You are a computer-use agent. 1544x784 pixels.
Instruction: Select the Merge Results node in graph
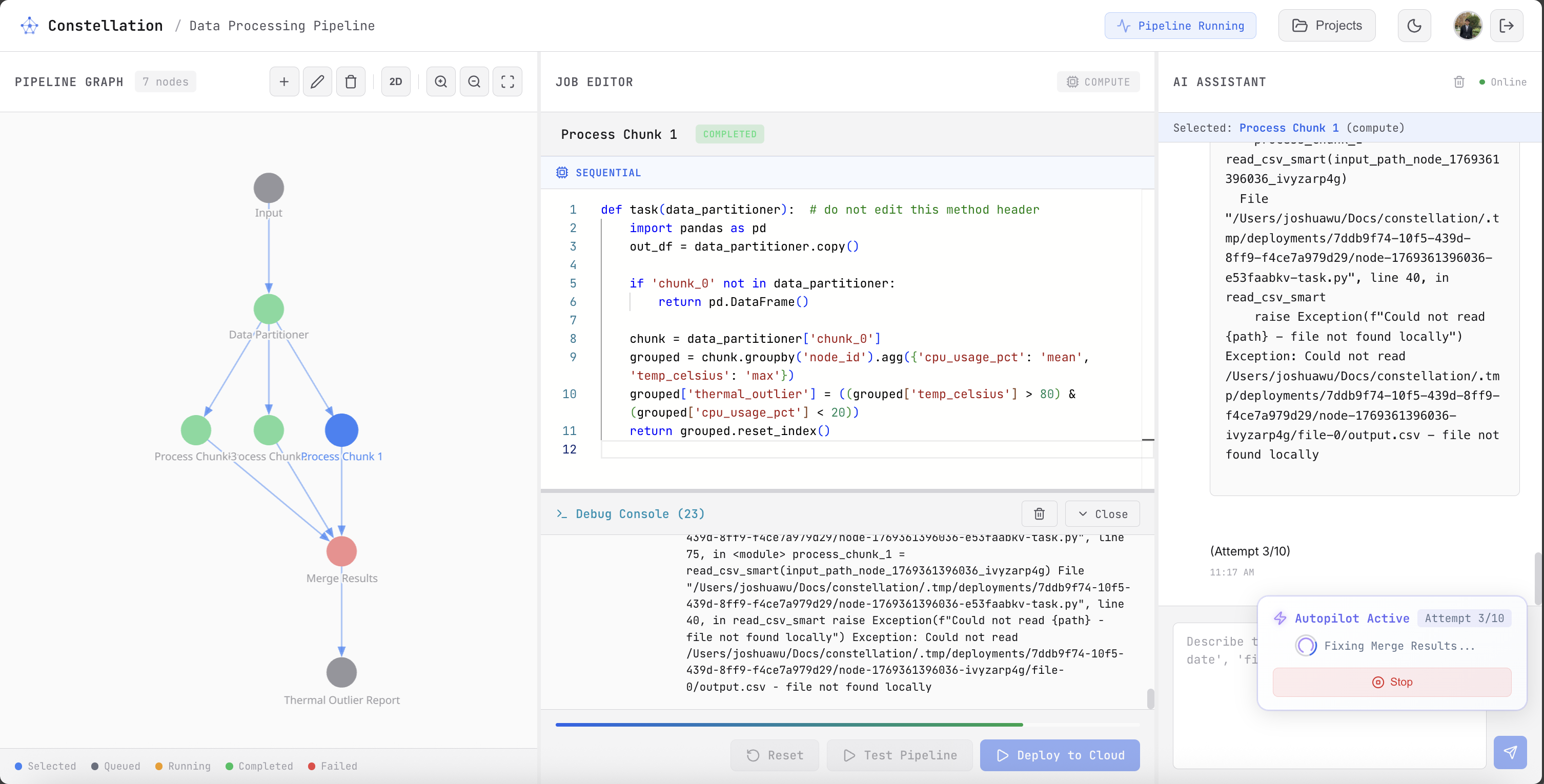pos(341,551)
